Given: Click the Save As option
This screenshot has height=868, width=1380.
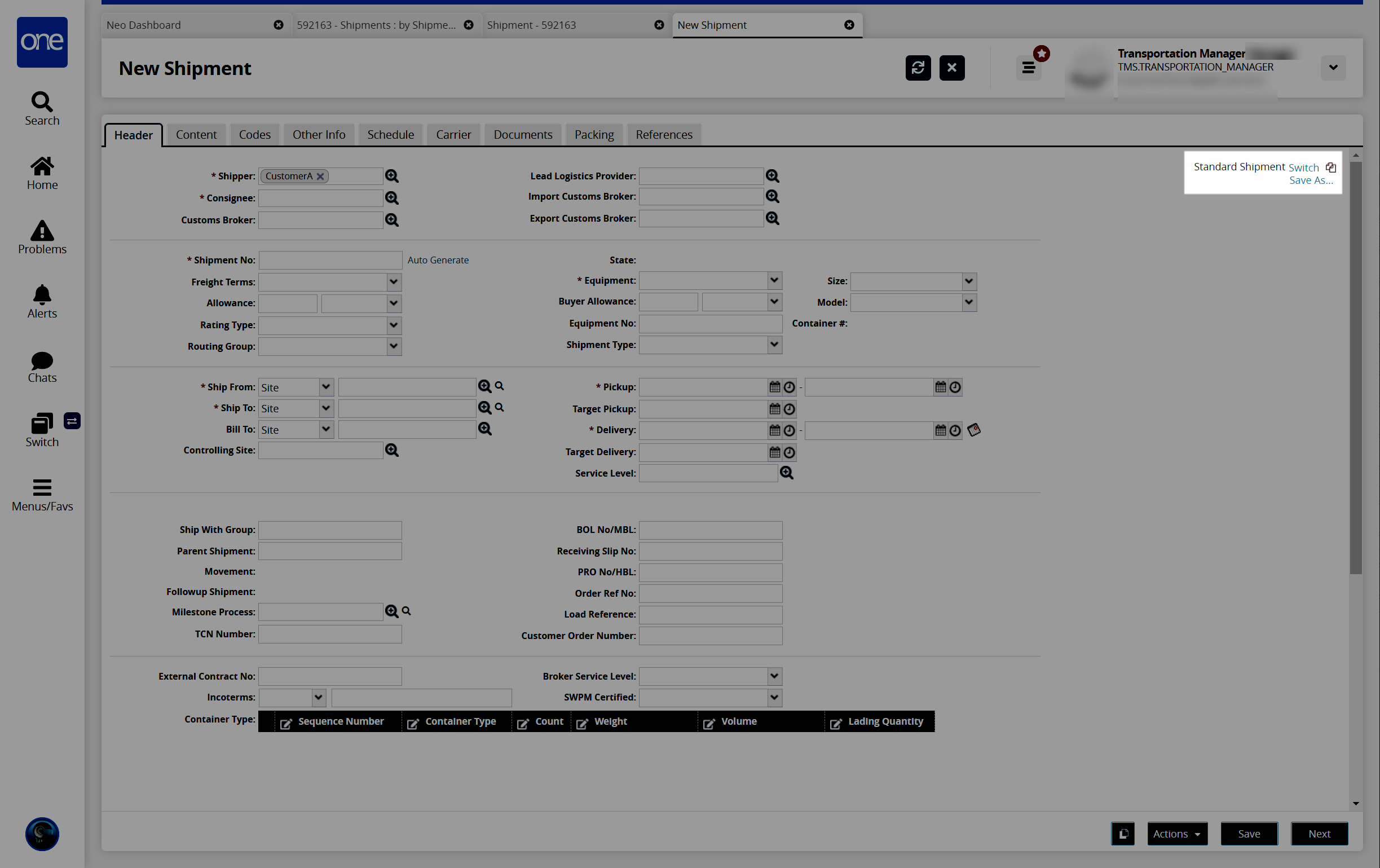Looking at the screenshot, I should (x=1312, y=180).
